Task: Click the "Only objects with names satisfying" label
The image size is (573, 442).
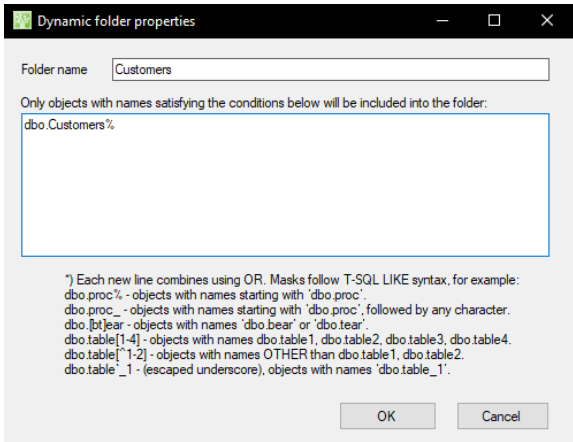Action: tap(254, 103)
